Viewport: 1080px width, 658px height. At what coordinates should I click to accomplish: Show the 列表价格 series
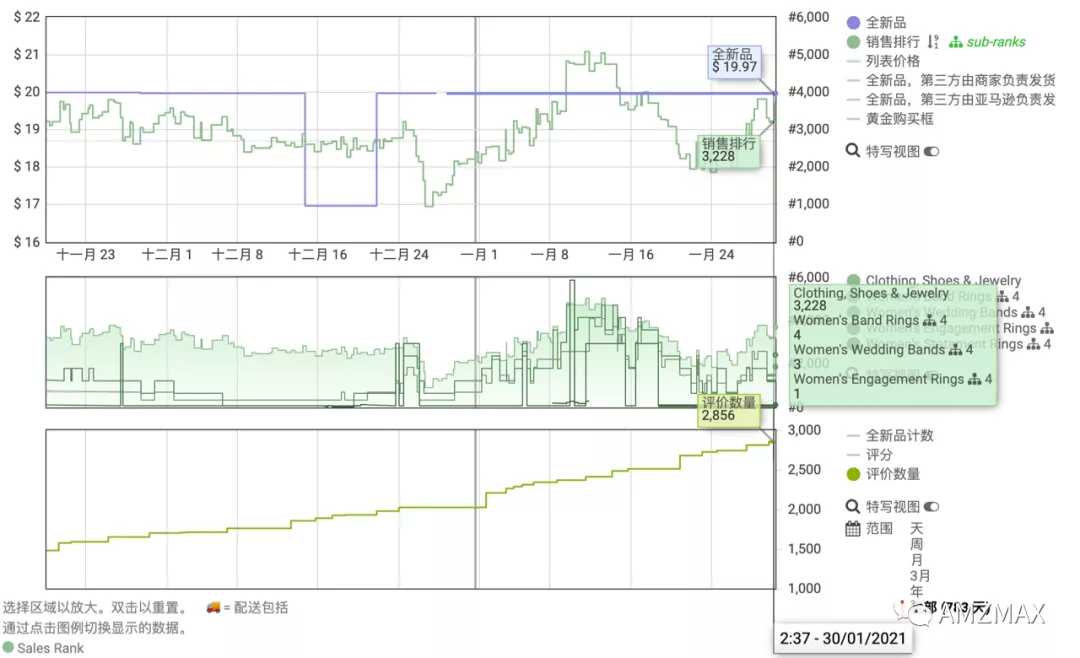(x=893, y=61)
